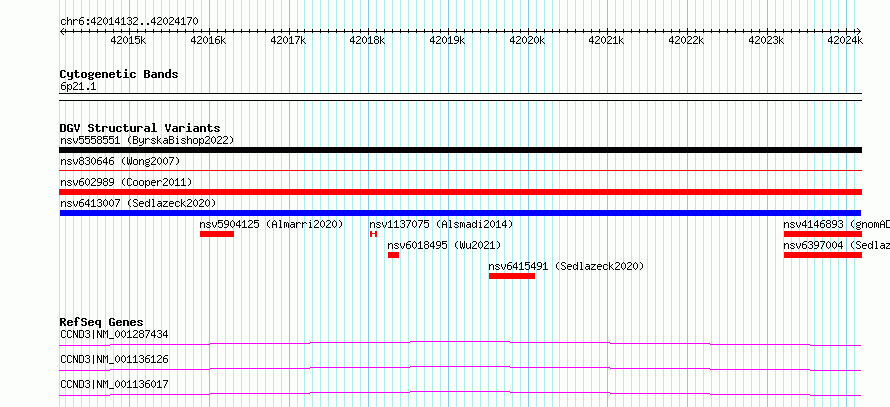Open the nsv5558551 (ByrskaBishop2022) label
Screen dimensions: 890x407
coord(147,140)
